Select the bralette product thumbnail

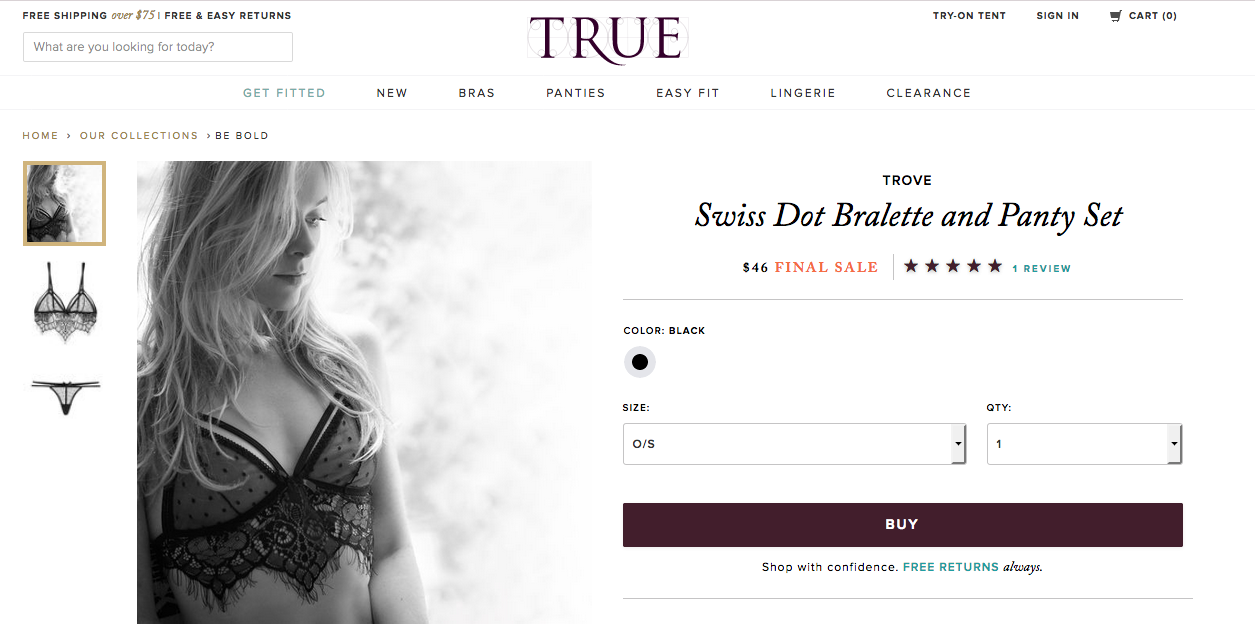64,301
